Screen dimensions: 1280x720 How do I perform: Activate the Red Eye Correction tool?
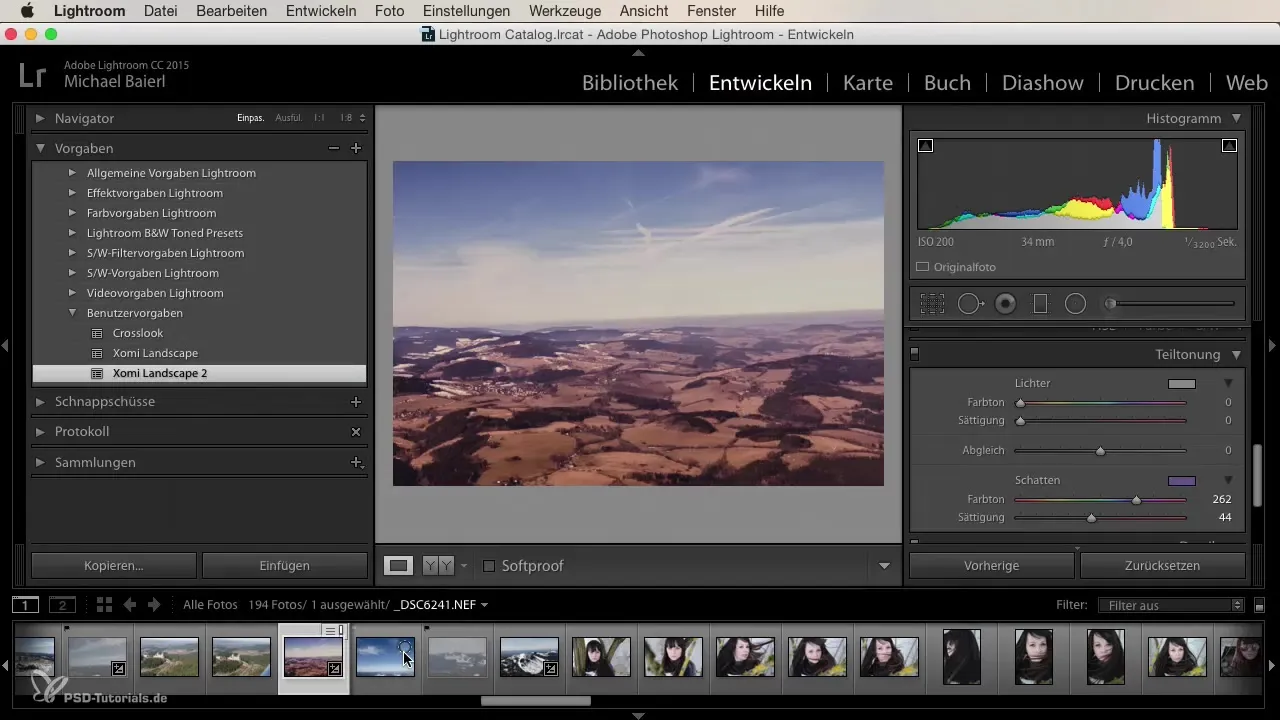(1005, 304)
